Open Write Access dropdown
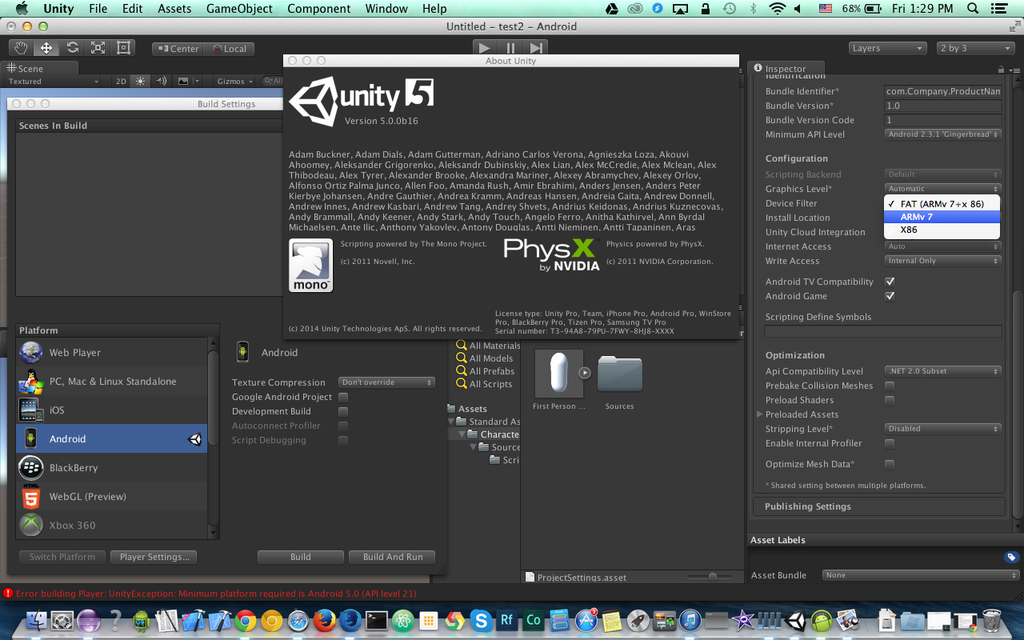The height and width of the screenshot is (640, 1024). pyautogui.click(x=942, y=261)
